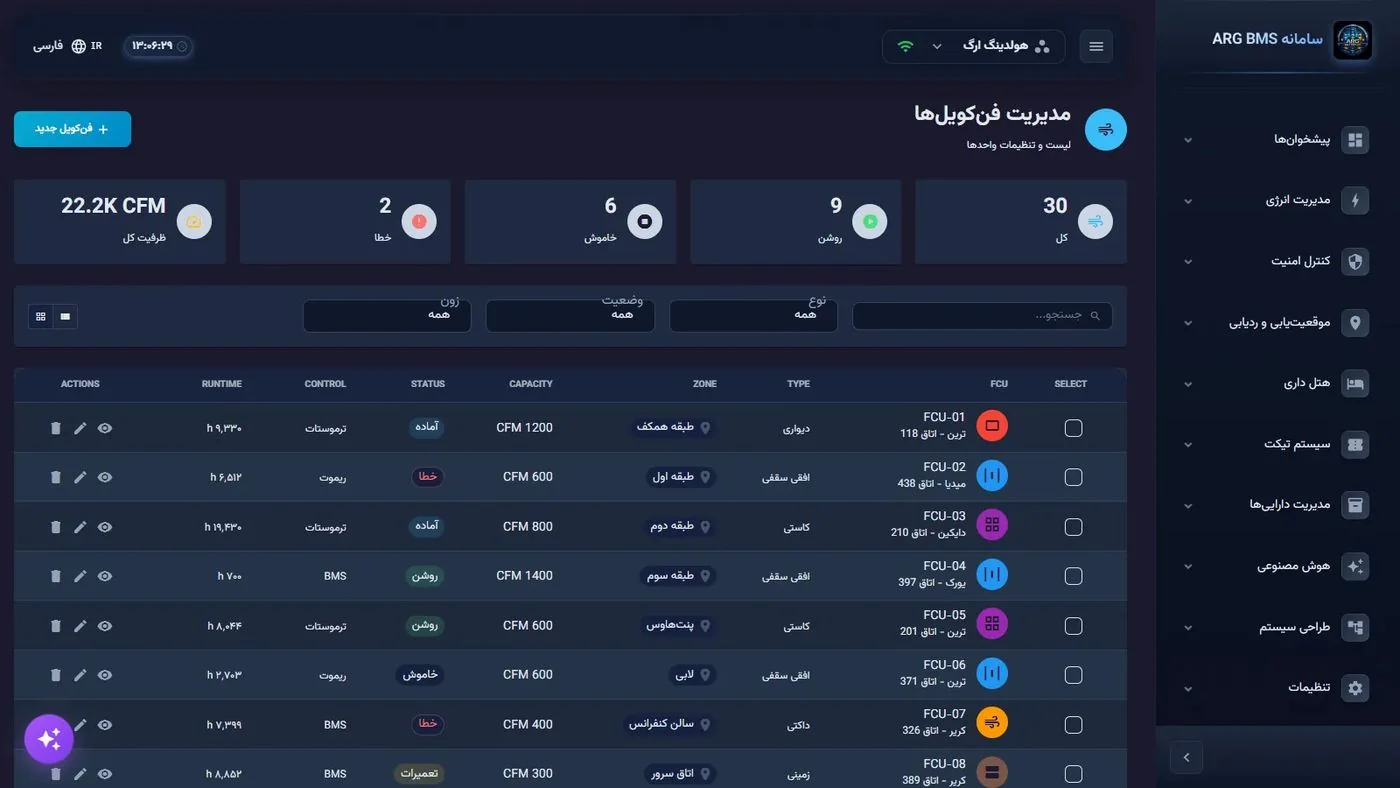Collapse the sidebar with arrow button

click(x=1186, y=757)
